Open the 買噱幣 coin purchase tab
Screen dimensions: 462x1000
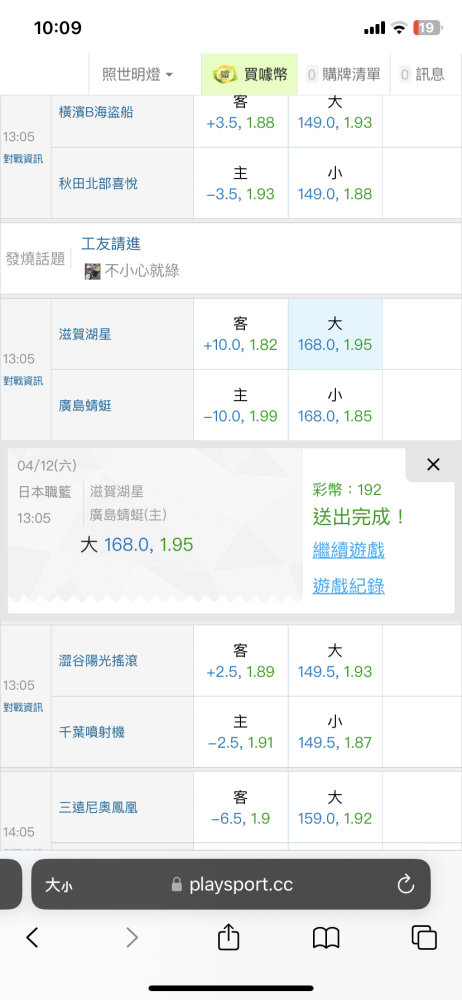point(249,75)
